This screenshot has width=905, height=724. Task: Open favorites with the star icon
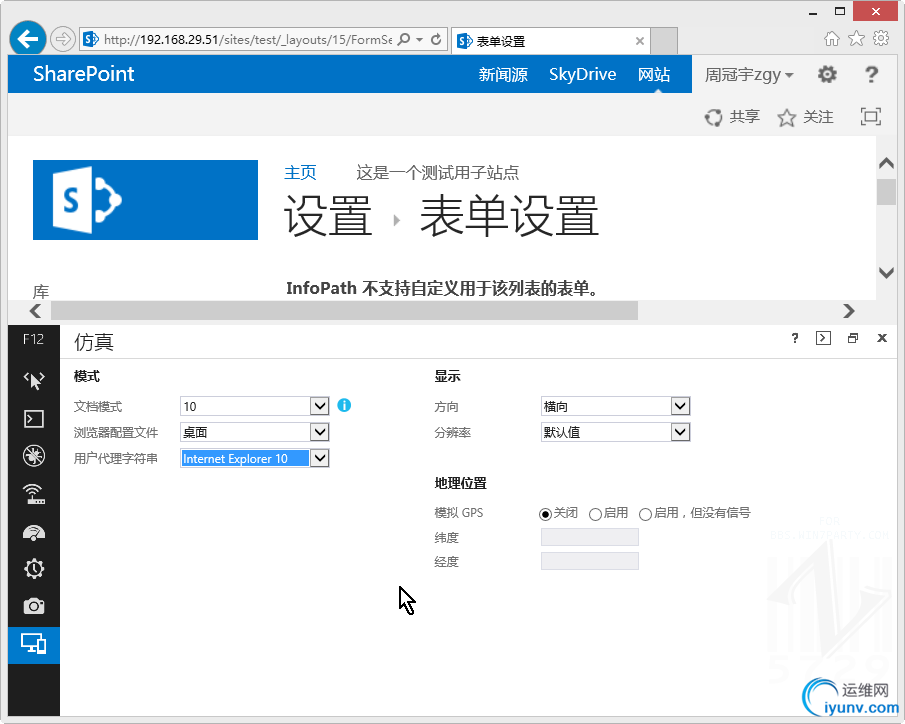coord(857,39)
